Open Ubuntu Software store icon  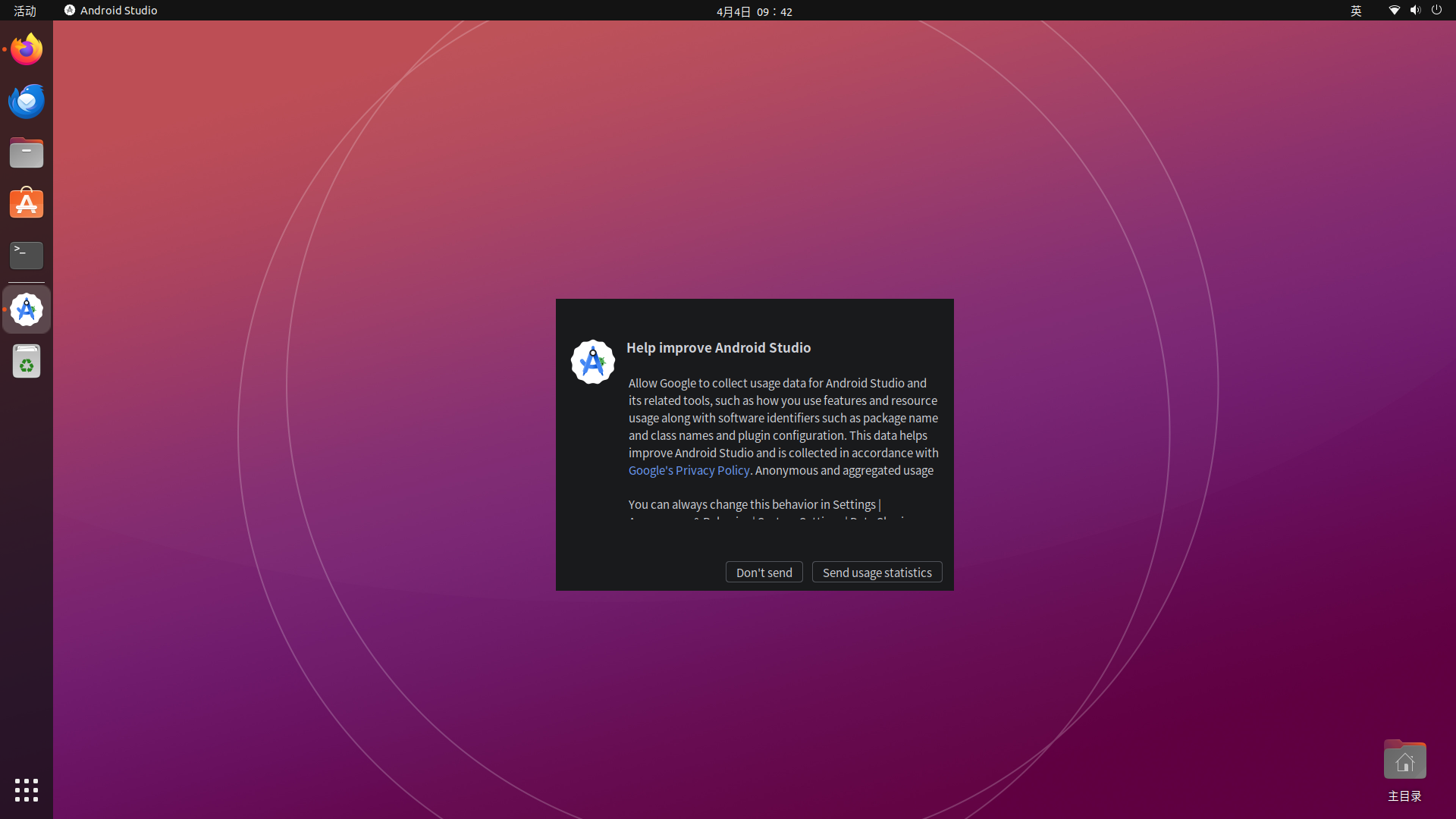pyautogui.click(x=27, y=204)
